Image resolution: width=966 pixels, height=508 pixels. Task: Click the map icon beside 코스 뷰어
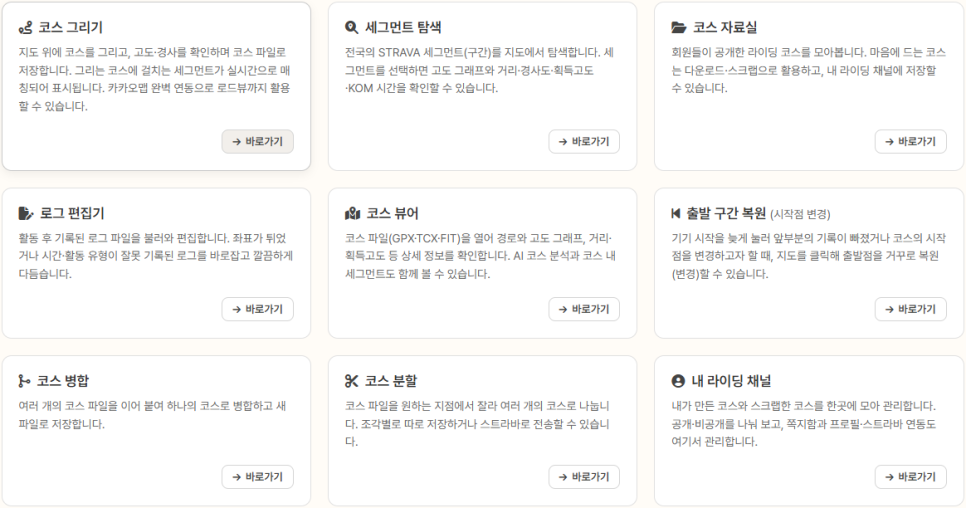click(352, 214)
